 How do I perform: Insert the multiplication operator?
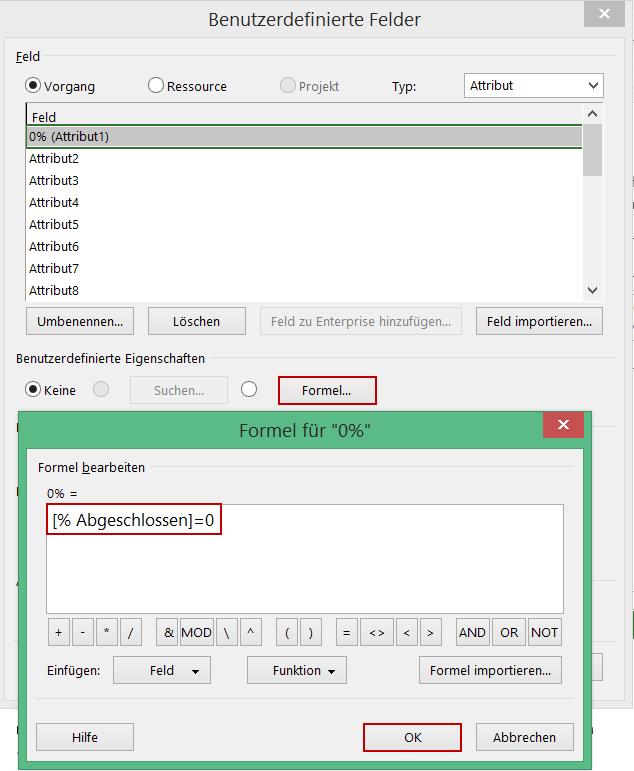coord(107,632)
